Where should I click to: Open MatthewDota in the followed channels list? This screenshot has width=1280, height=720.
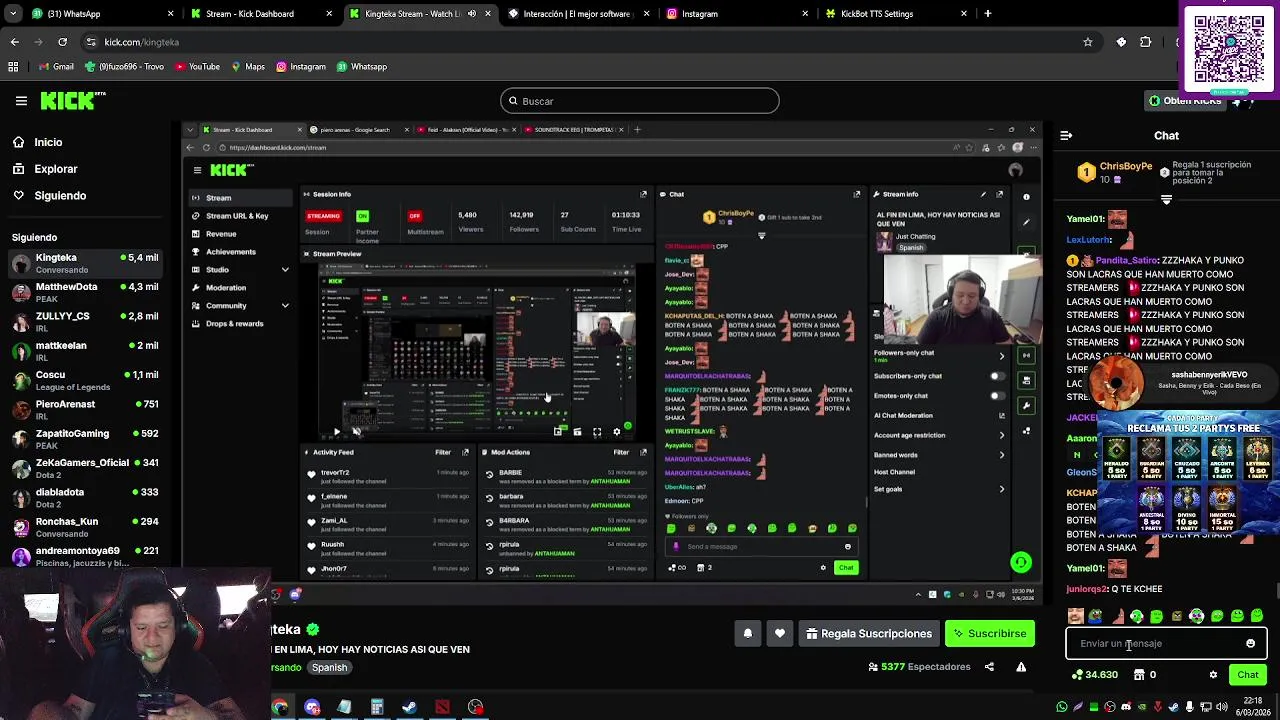(x=85, y=293)
